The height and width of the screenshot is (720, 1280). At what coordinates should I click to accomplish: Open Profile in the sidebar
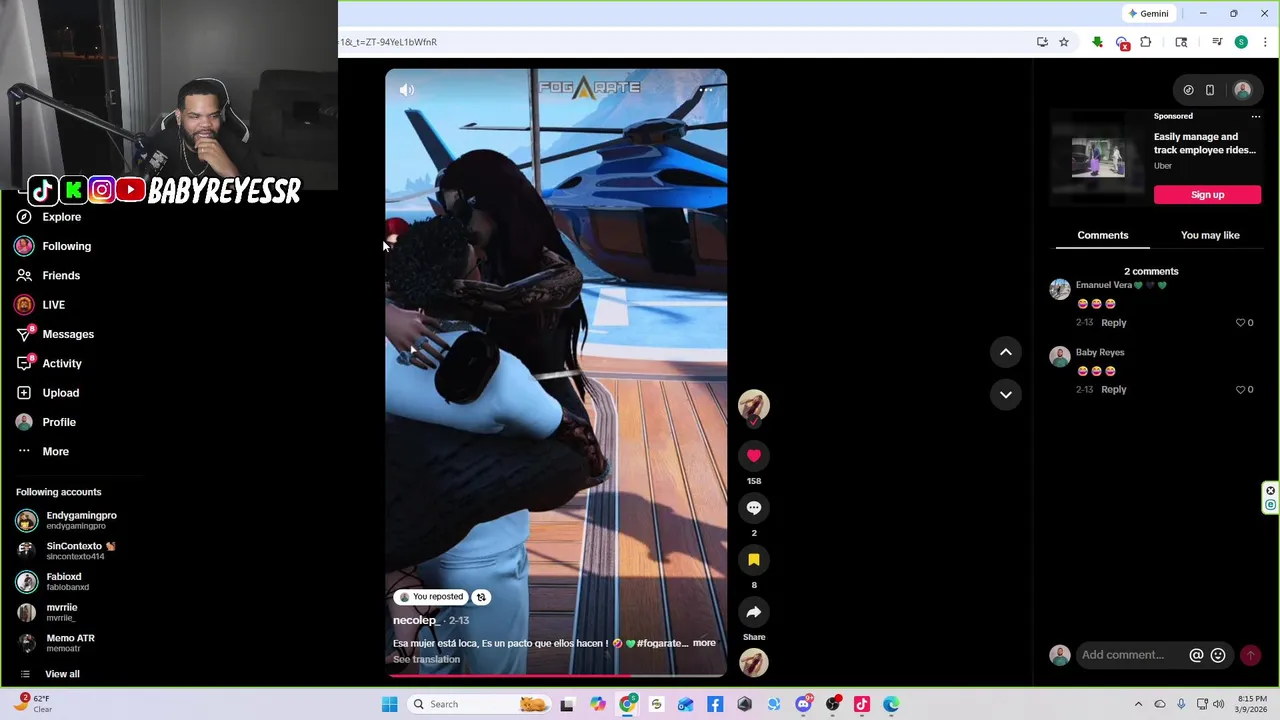click(59, 422)
